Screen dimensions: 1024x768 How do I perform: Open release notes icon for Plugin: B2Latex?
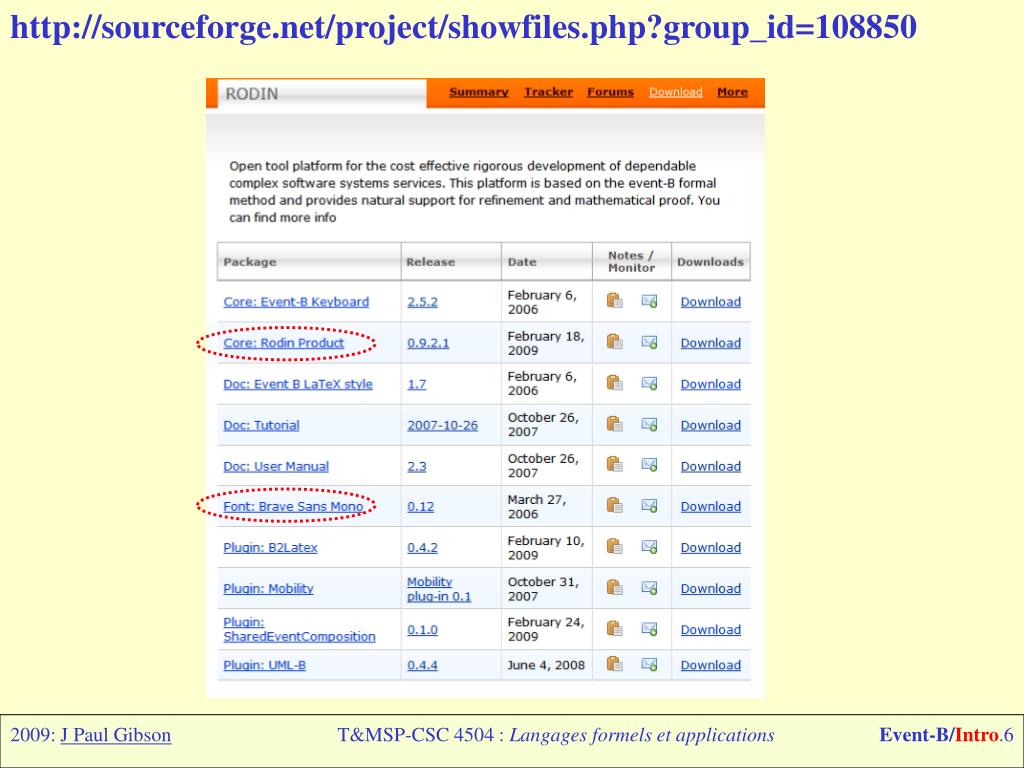pyautogui.click(x=615, y=547)
